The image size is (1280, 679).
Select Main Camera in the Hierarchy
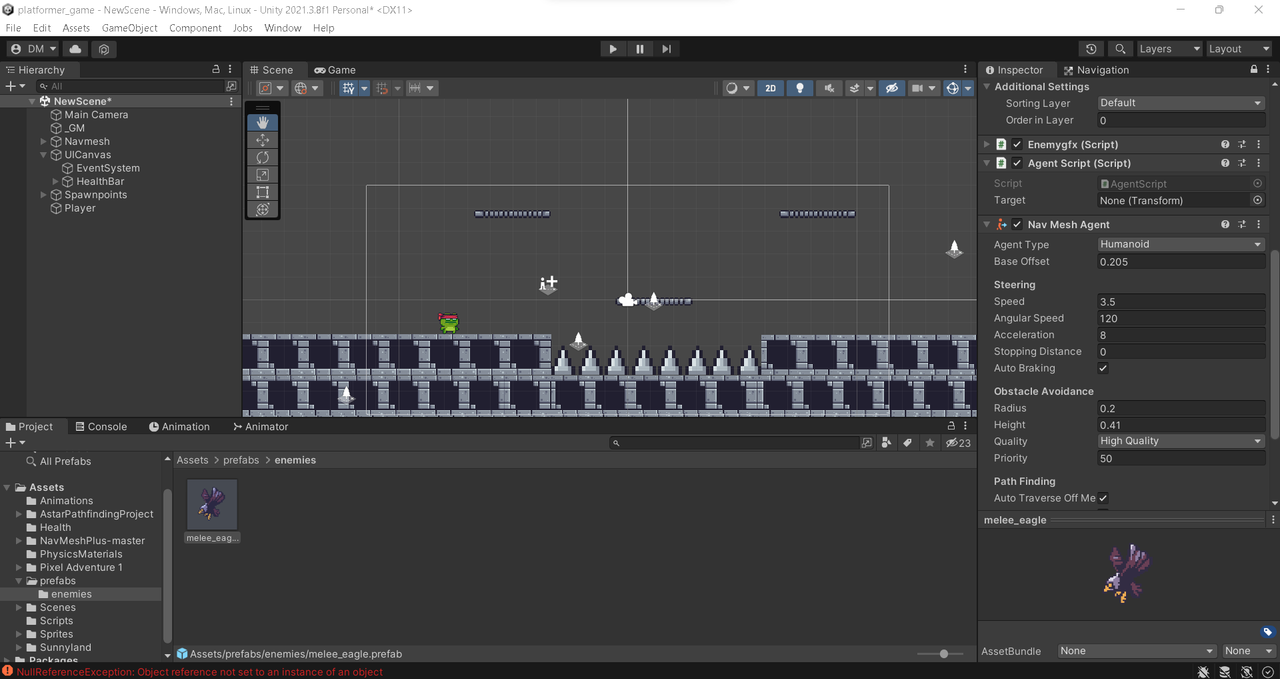pyautogui.click(x=96, y=115)
